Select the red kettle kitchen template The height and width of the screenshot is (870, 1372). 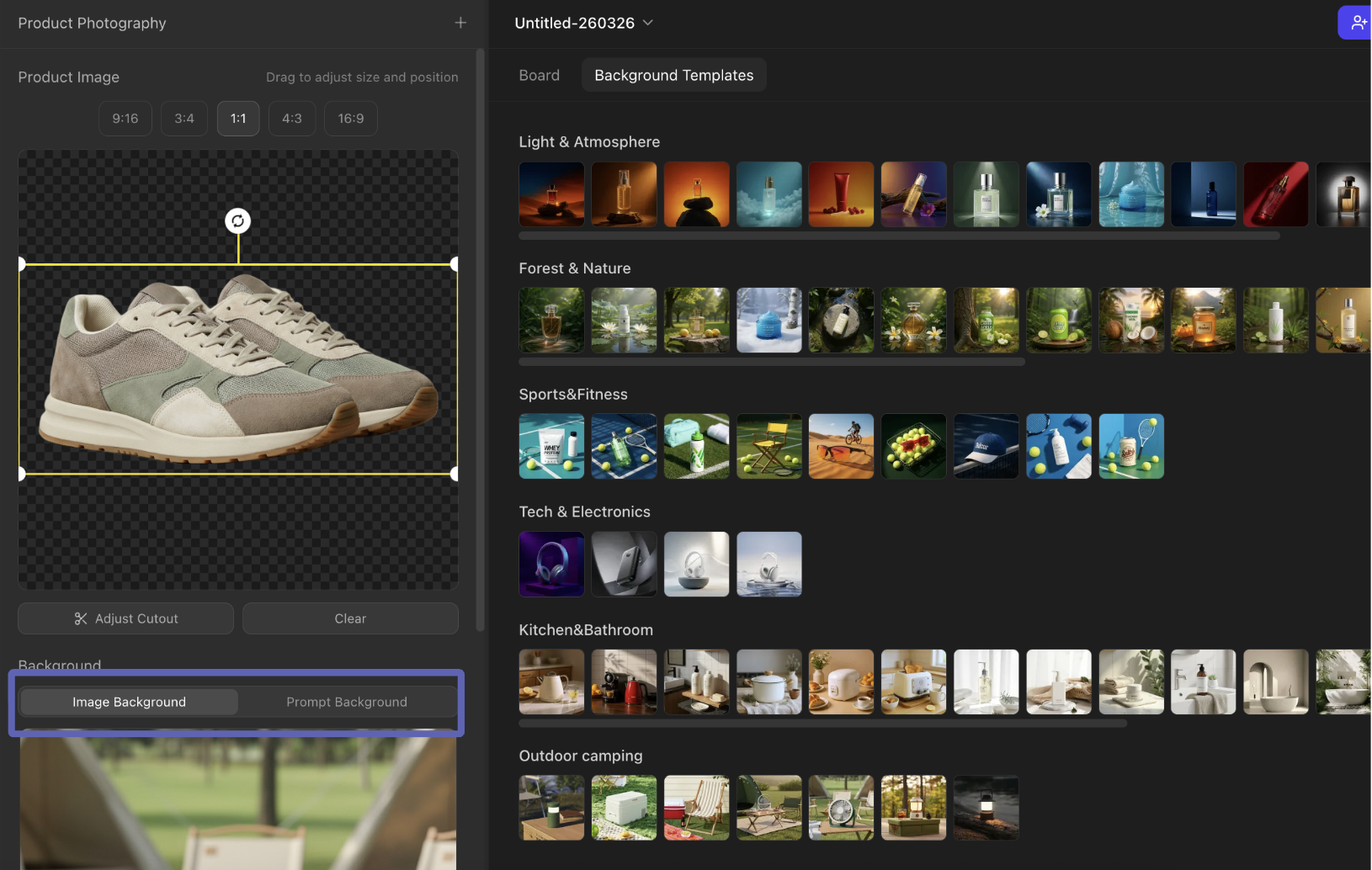624,682
